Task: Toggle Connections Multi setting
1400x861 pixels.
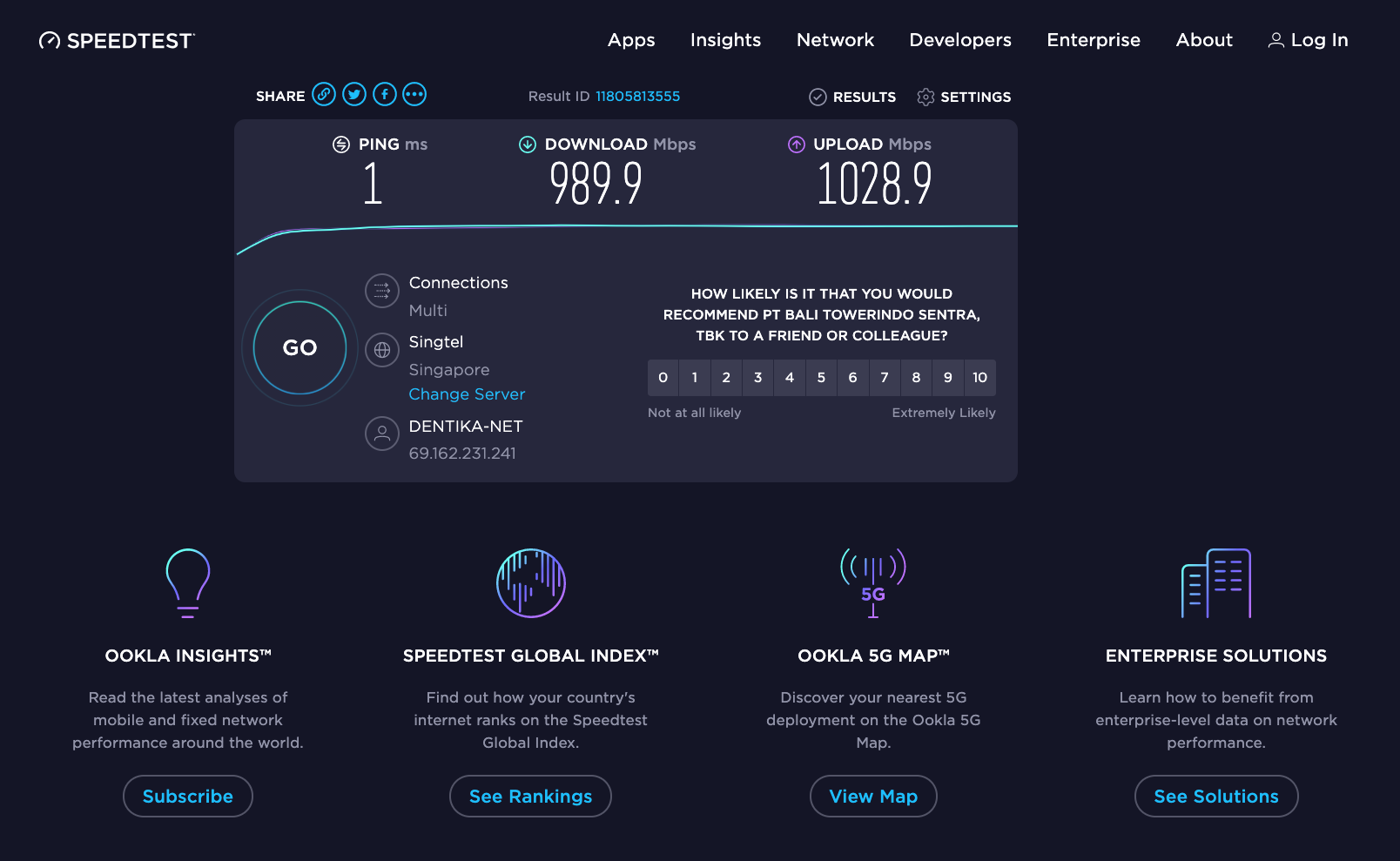Action: tap(428, 311)
